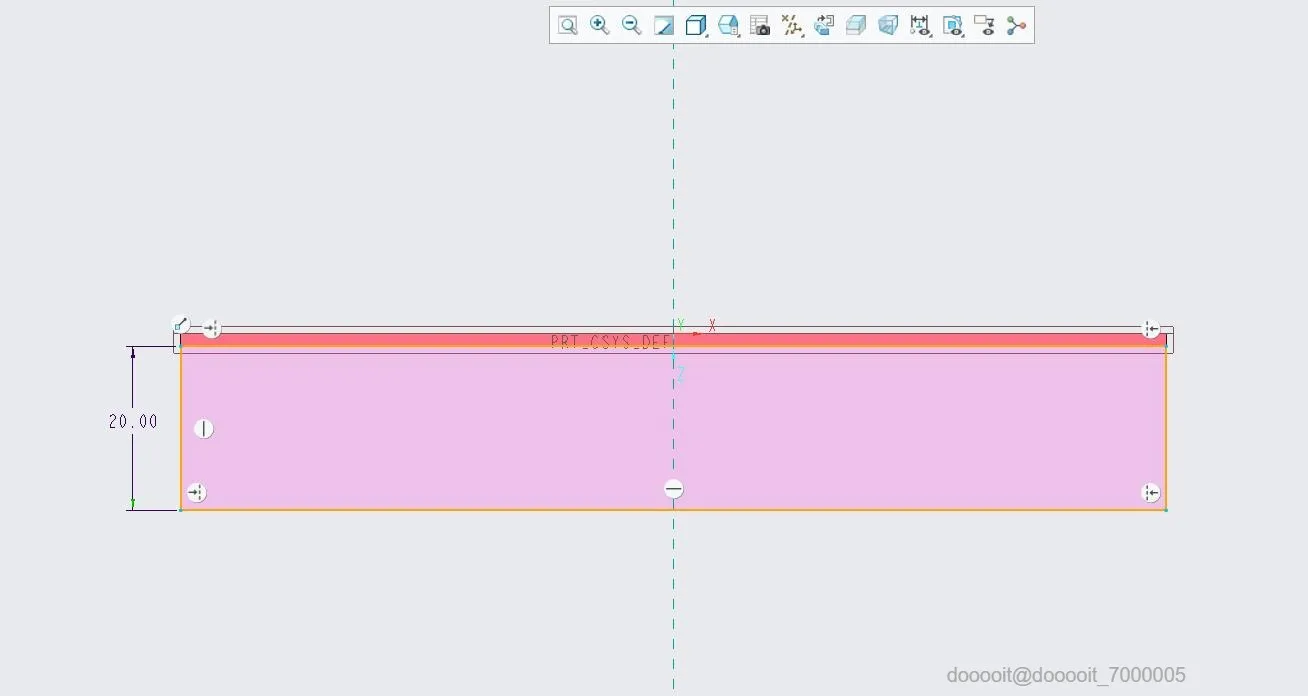
Task: Click the gray solid block toolbar icon
Action: (x=856, y=25)
